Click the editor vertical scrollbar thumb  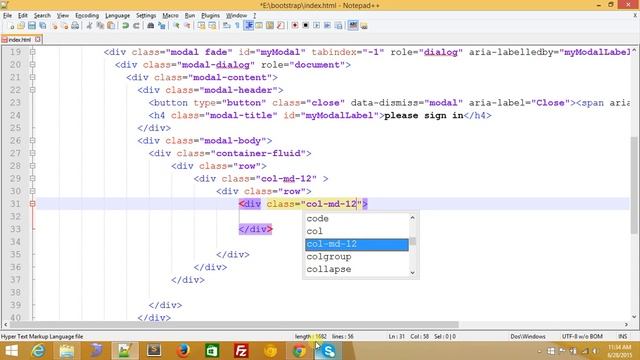coord(634,186)
